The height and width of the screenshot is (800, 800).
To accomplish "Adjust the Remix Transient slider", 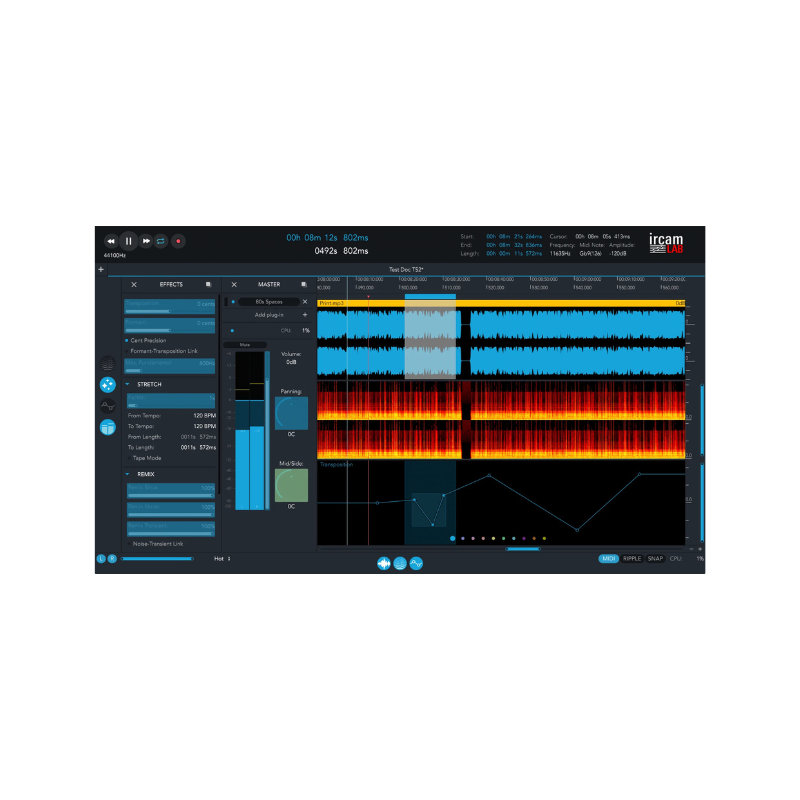I will click(171, 529).
